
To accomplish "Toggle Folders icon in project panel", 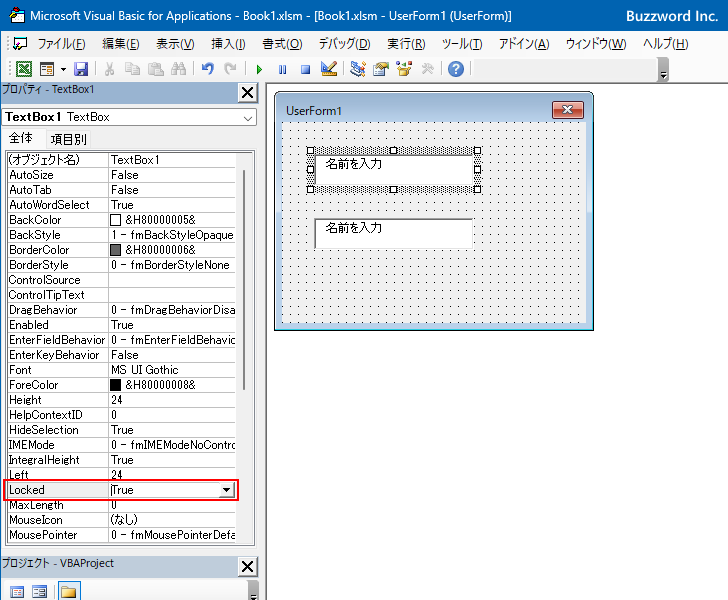I will 69,591.
